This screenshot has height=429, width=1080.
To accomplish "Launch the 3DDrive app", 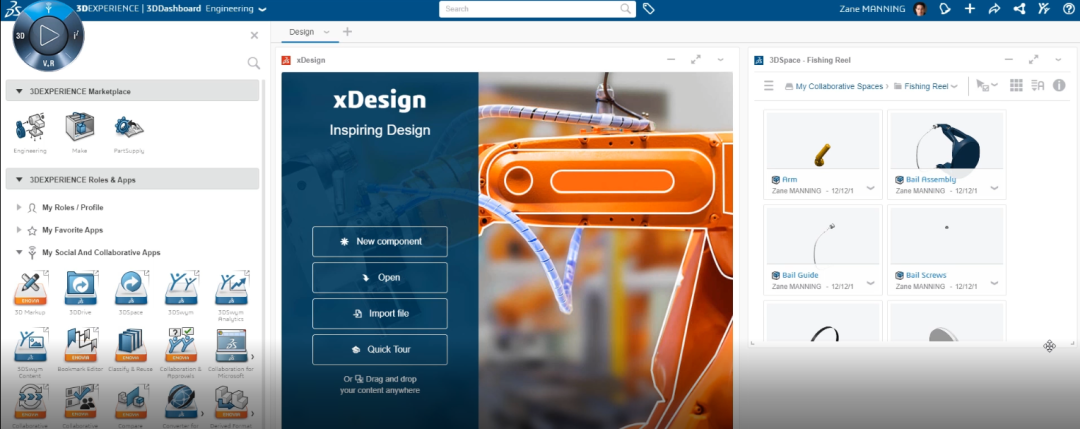I will 81,288.
